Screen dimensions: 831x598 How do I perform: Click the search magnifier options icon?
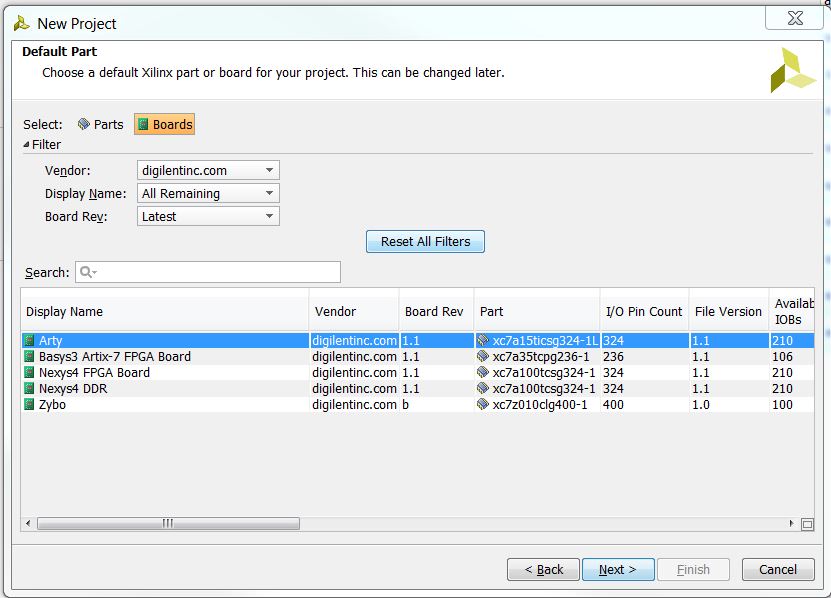coord(87,272)
